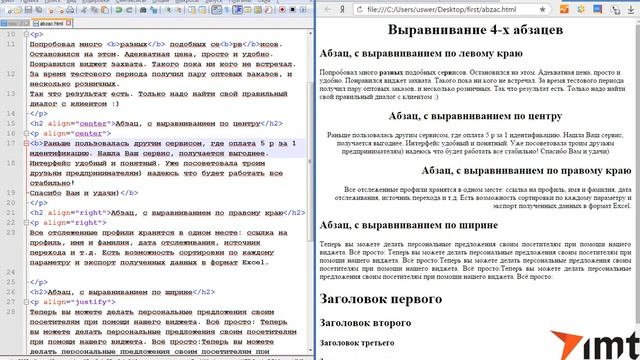The width and height of the screenshot is (640, 360).
Task: Close the abzac.html tab with its X
Action: 69,23
